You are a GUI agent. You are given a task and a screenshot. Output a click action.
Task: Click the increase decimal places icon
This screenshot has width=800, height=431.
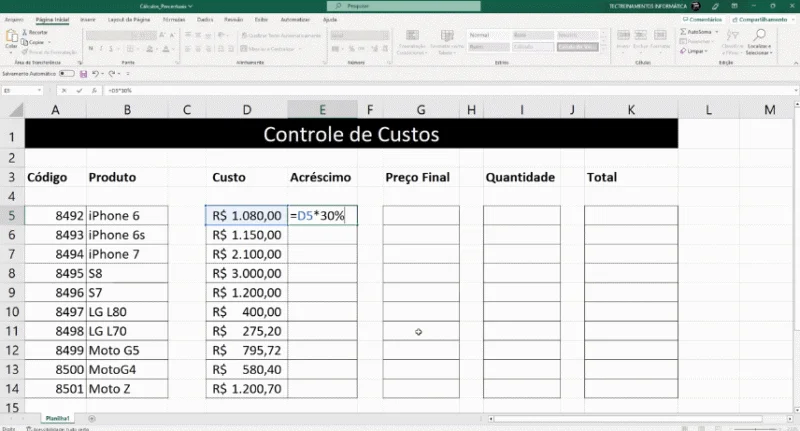(x=374, y=49)
